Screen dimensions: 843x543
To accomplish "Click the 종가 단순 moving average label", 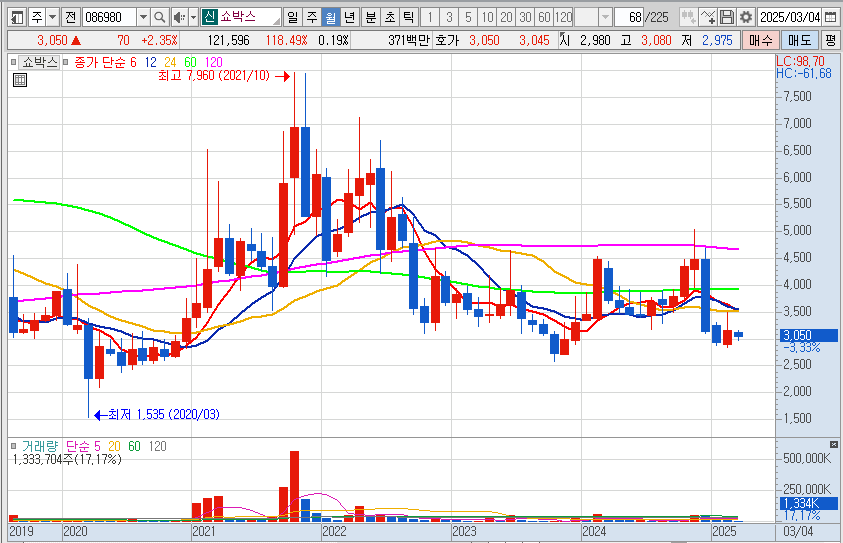I will point(99,62).
